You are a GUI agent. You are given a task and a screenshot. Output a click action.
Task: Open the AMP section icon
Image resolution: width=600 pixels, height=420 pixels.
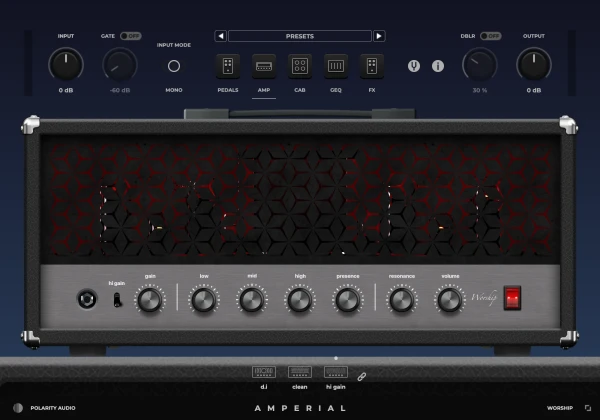tap(264, 66)
